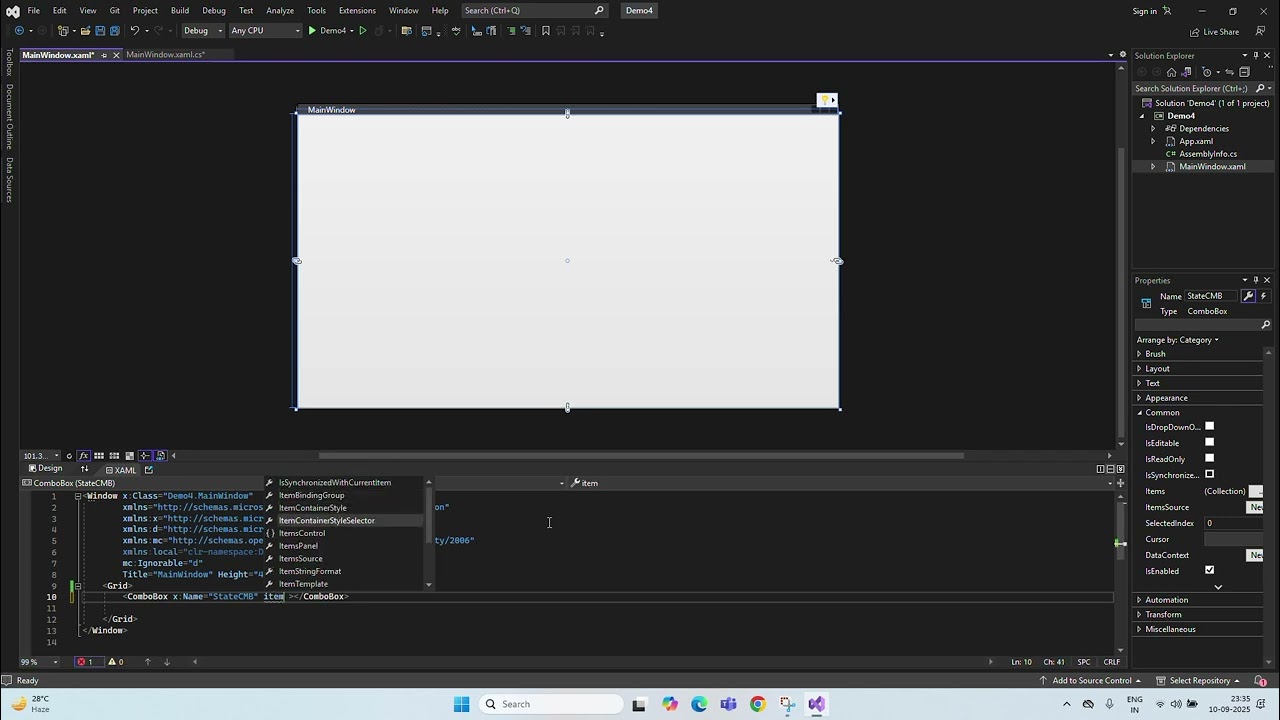Click the bookmark toolbar icon
Viewport: 1280px width, 720px height.
(x=545, y=31)
